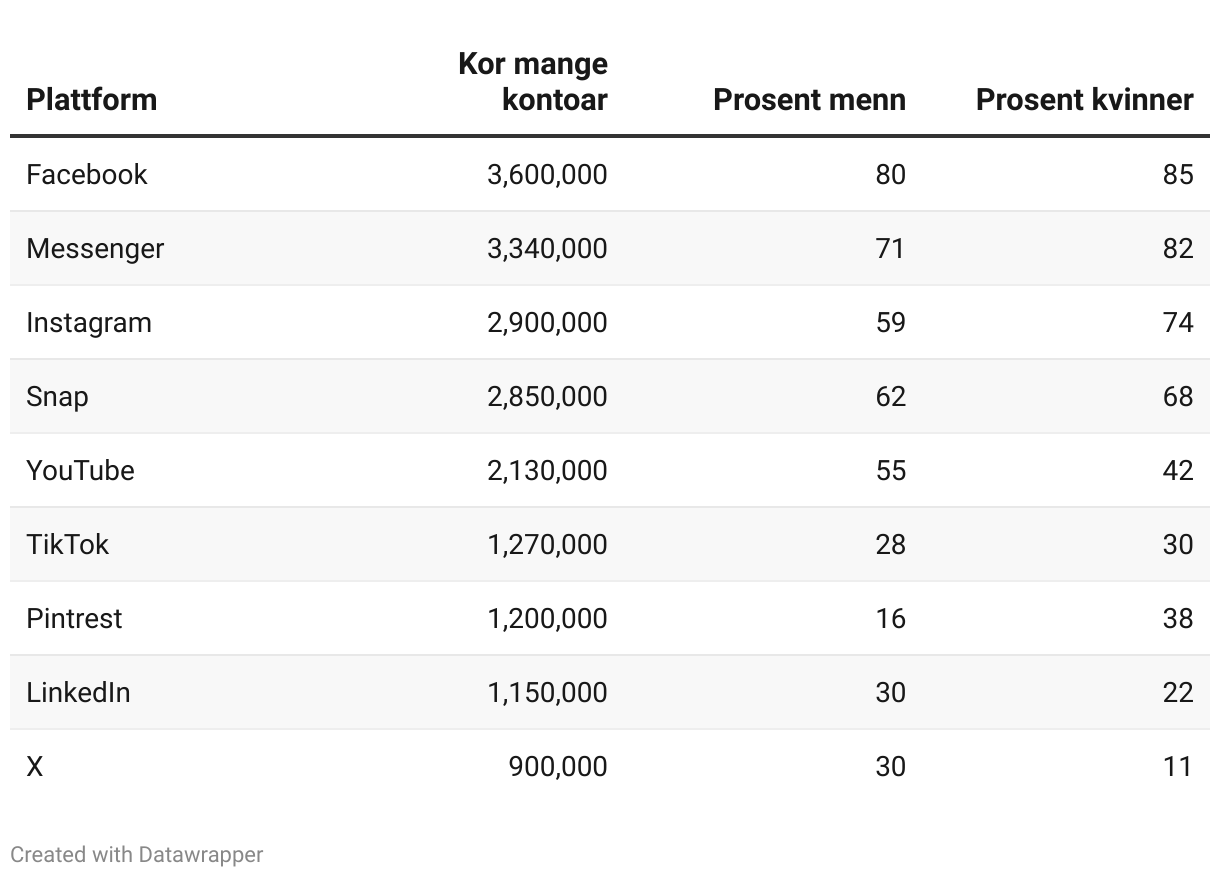Click TikTok's 1,270,000 accounts value
Screen dimensions: 1220x878
(x=547, y=545)
